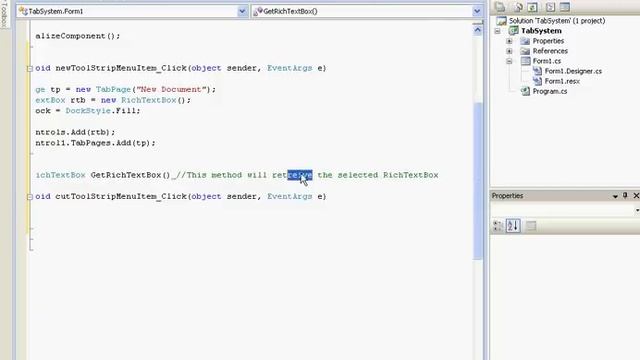Select Form1.cs in Solution Explorer
Viewport: 640px width, 360px height.
[547, 61]
